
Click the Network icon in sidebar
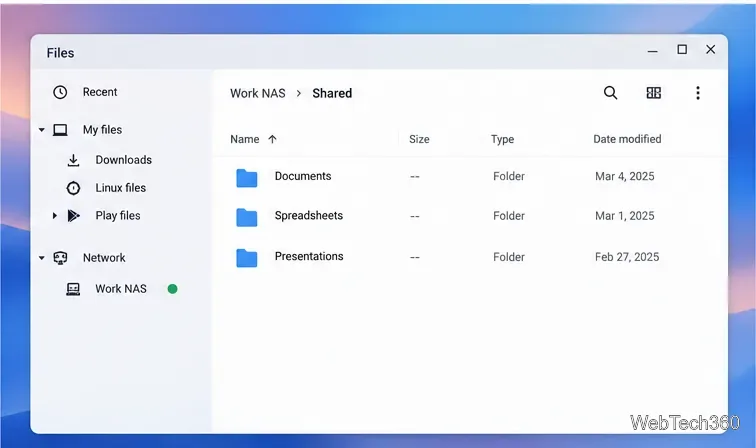(x=60, y=258)
